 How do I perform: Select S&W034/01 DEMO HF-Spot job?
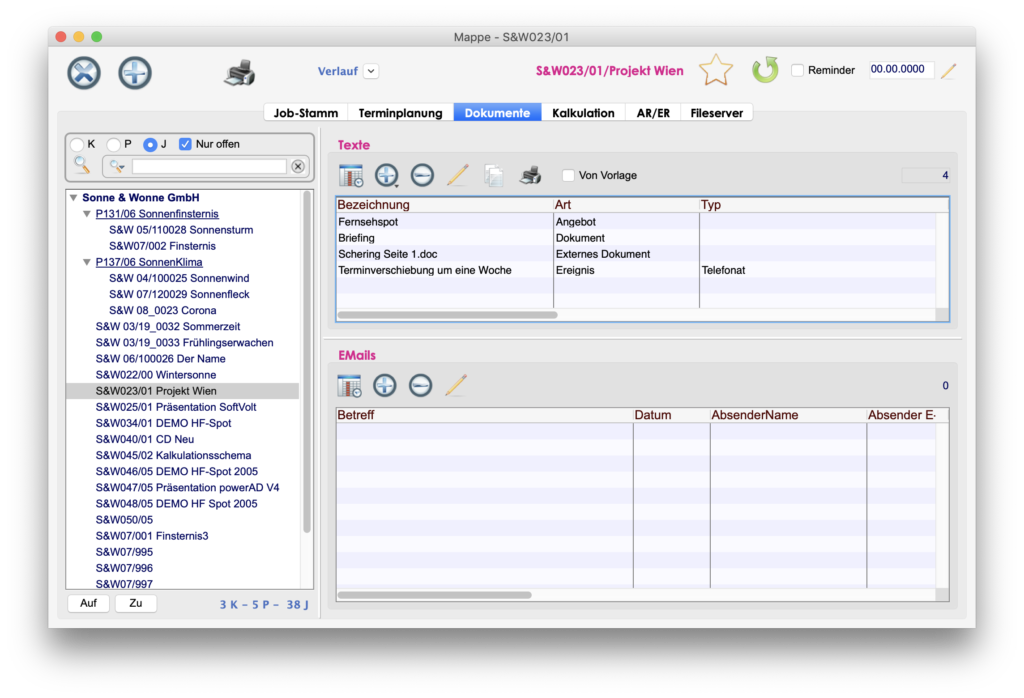point(163,423)
